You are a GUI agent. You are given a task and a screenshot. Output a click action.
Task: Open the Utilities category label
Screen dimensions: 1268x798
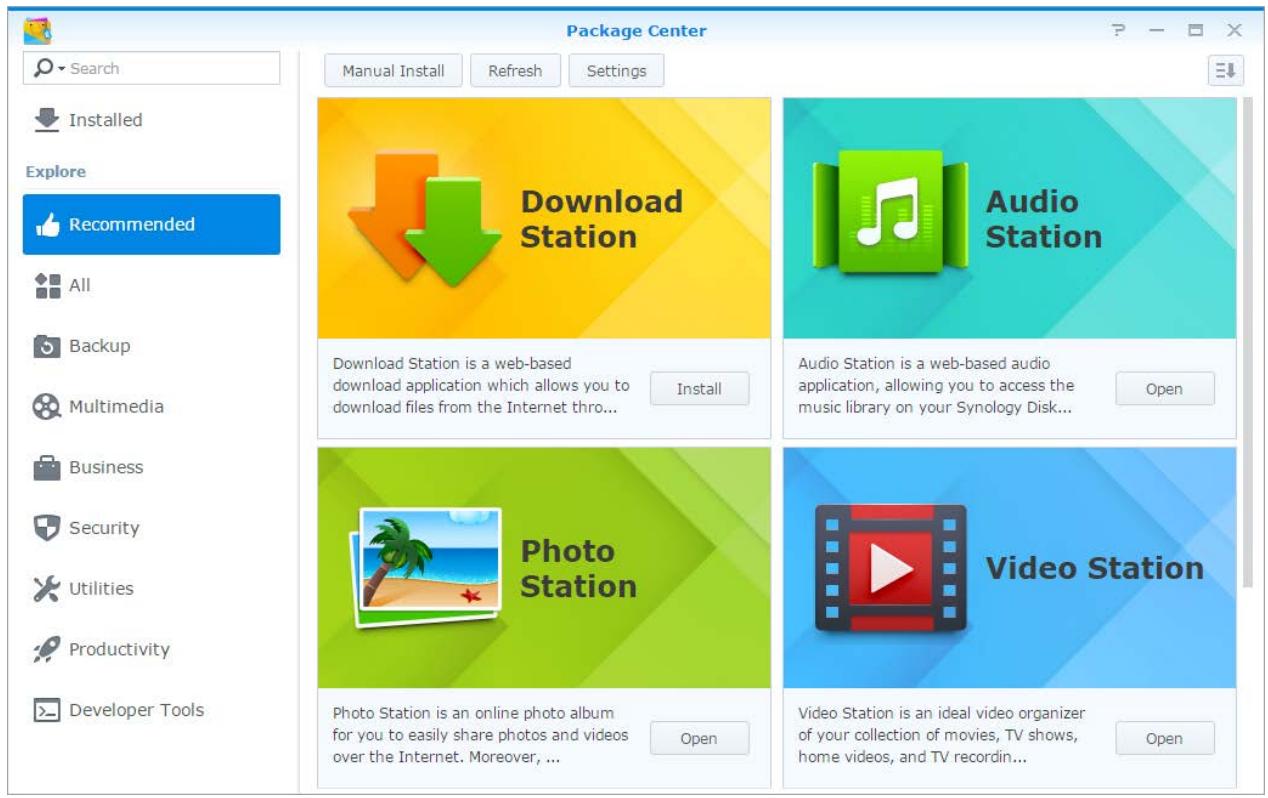coord(101,589)
